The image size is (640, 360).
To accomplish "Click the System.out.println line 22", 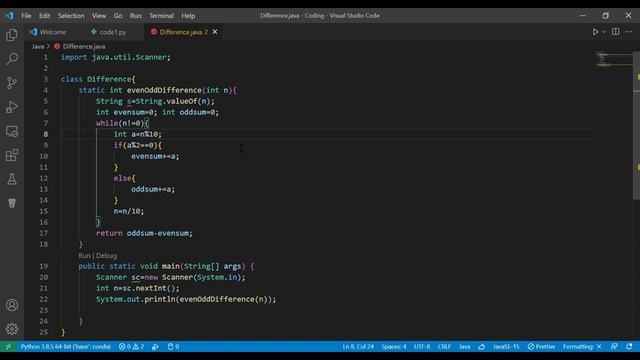I will pyautogui.click(x=186, y=299).
